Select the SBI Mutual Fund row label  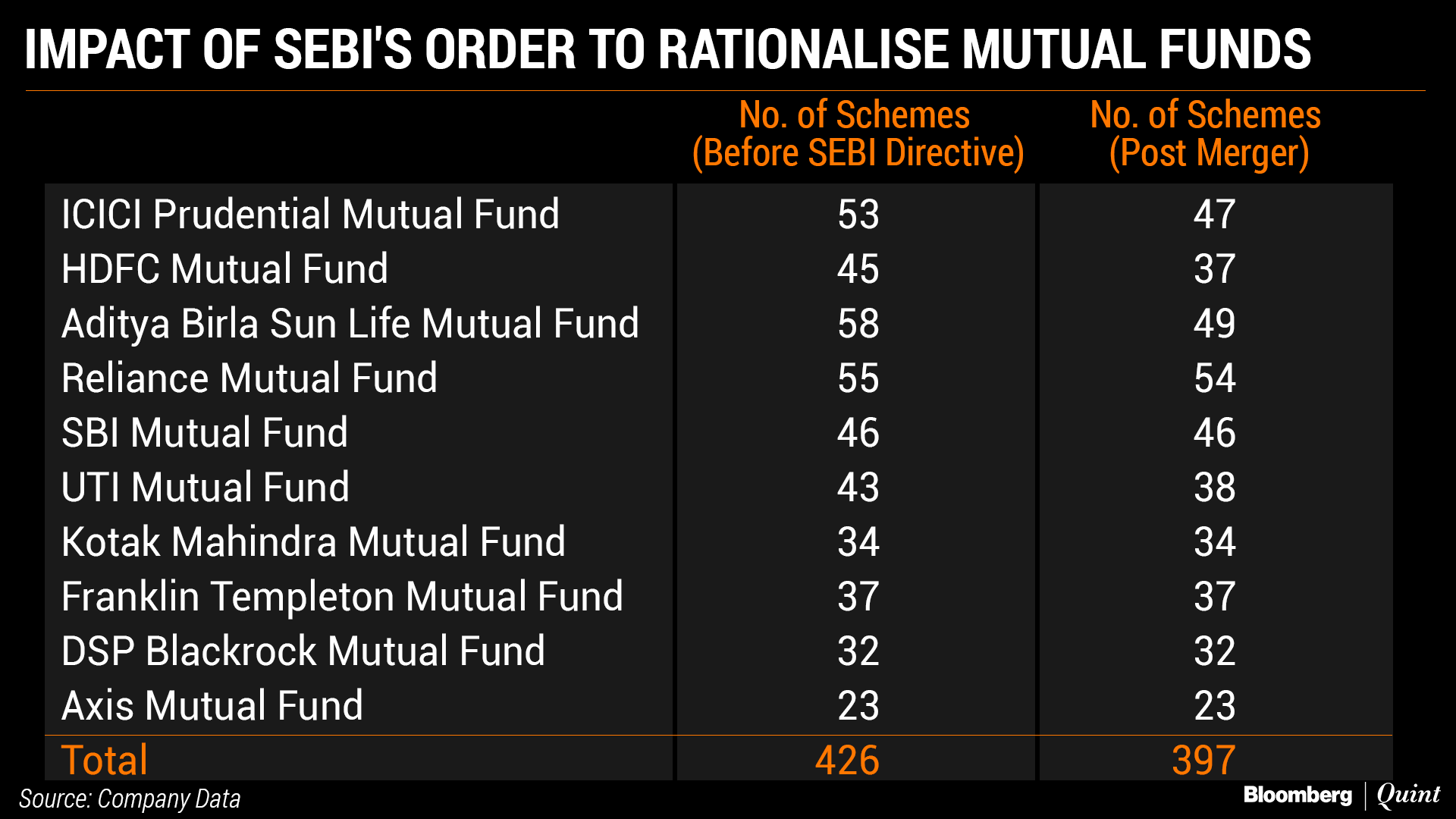205,433
